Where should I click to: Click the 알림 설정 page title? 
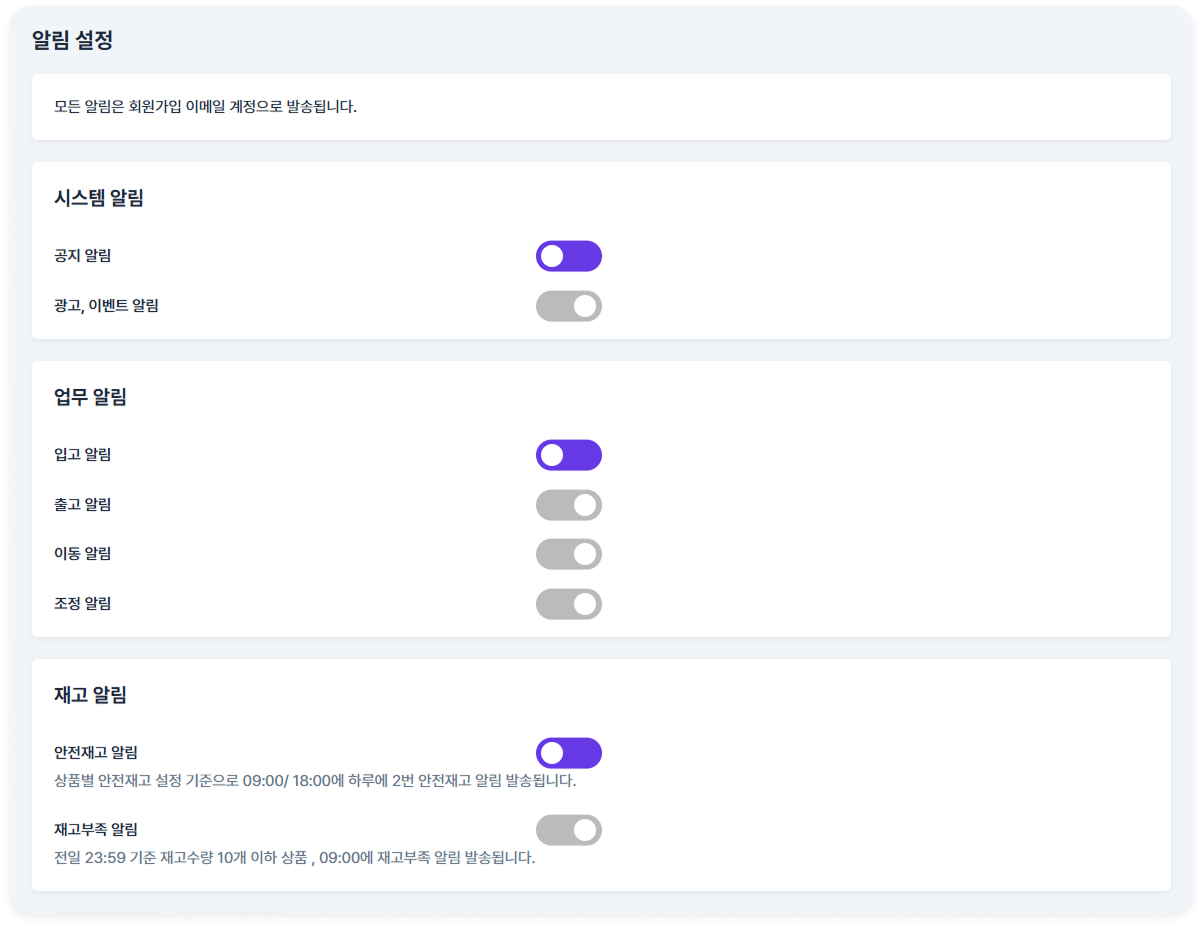72,41
